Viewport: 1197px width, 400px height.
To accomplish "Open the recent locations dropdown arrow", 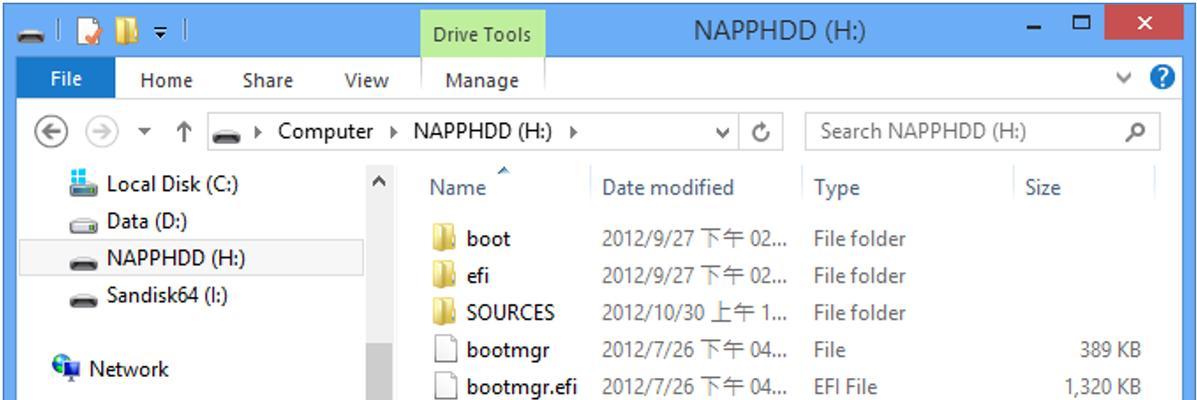I will [x=144, y=132].
